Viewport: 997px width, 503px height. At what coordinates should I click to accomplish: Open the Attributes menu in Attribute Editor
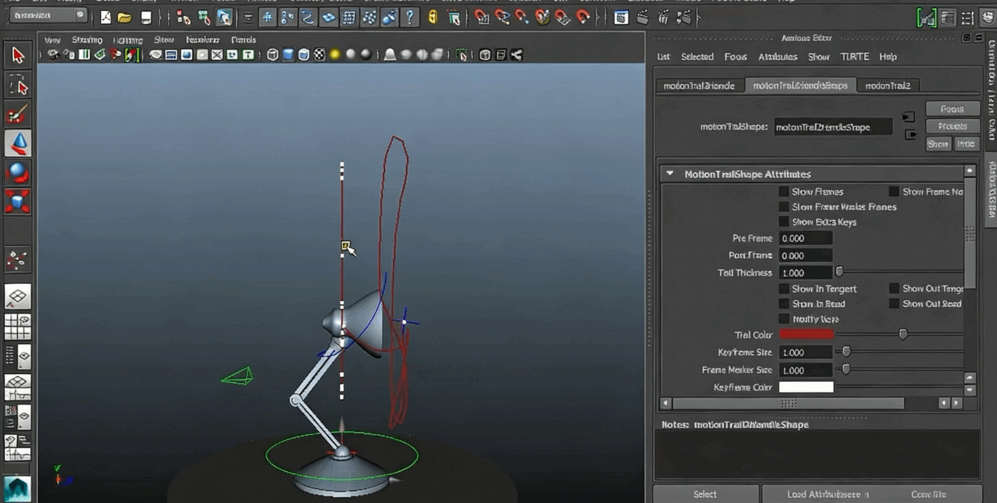point(777,57)
